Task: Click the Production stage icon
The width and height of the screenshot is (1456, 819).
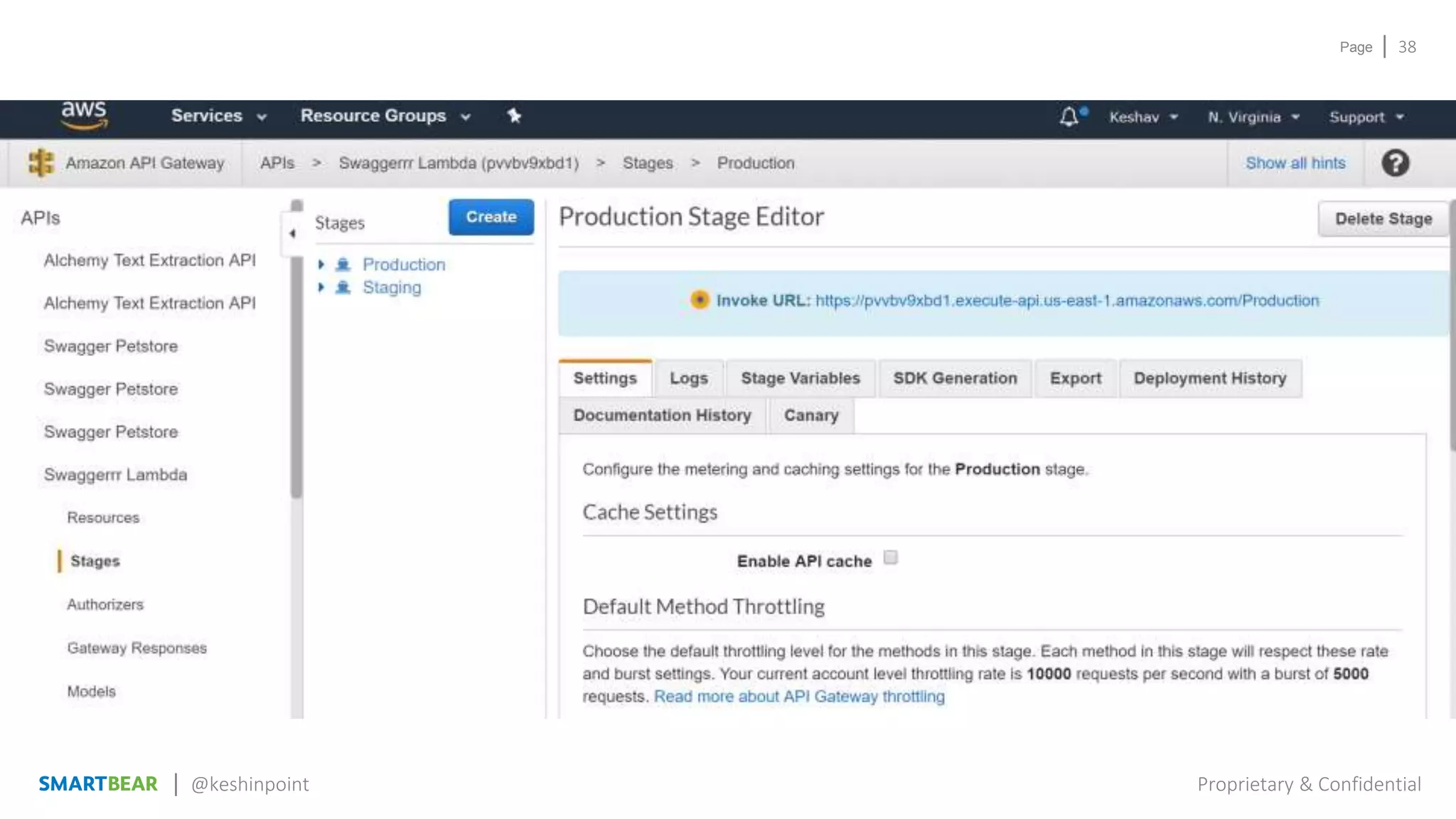Action: click(x=343, y=264)
